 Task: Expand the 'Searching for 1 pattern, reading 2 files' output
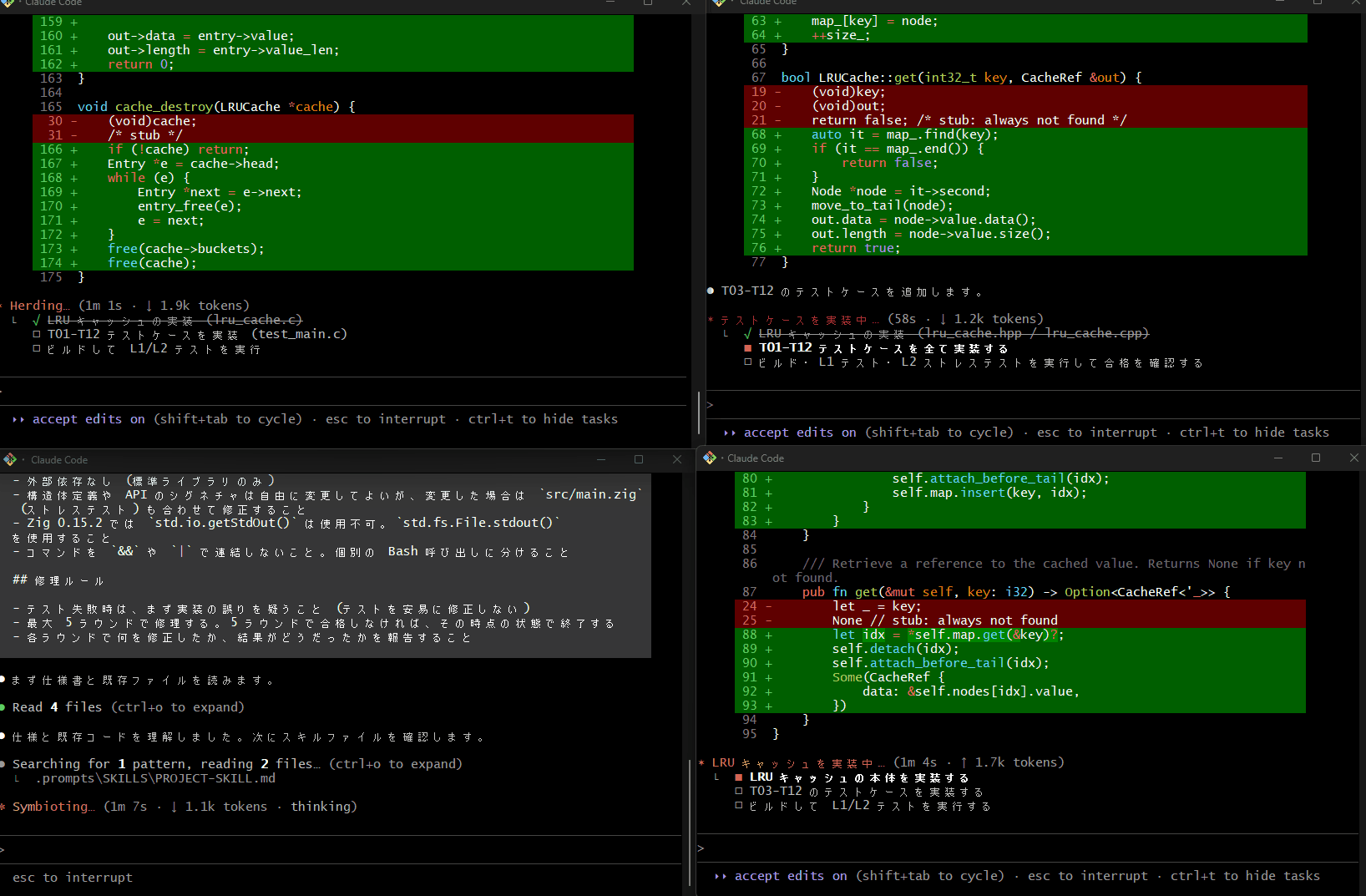coord(237,764)
